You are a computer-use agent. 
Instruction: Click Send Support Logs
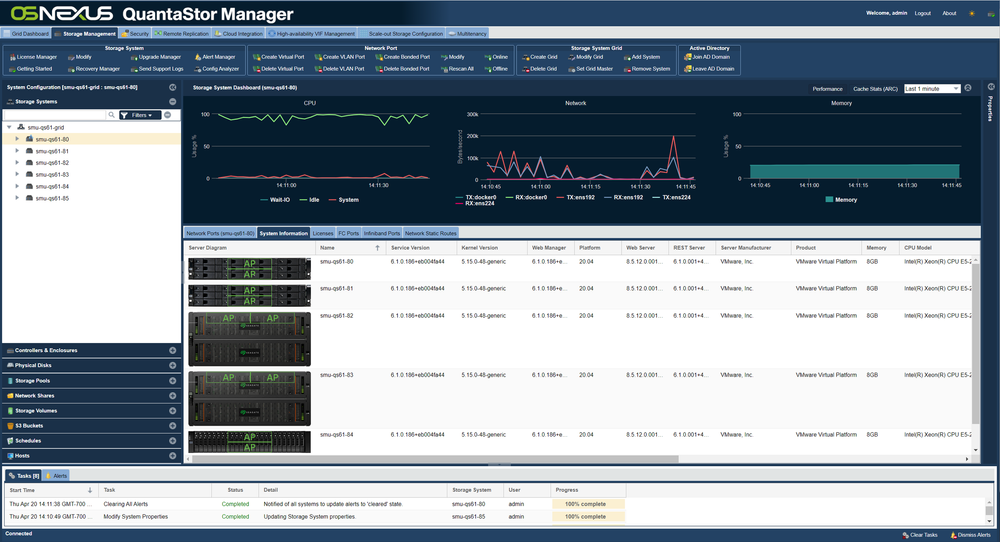coord(157,69)
